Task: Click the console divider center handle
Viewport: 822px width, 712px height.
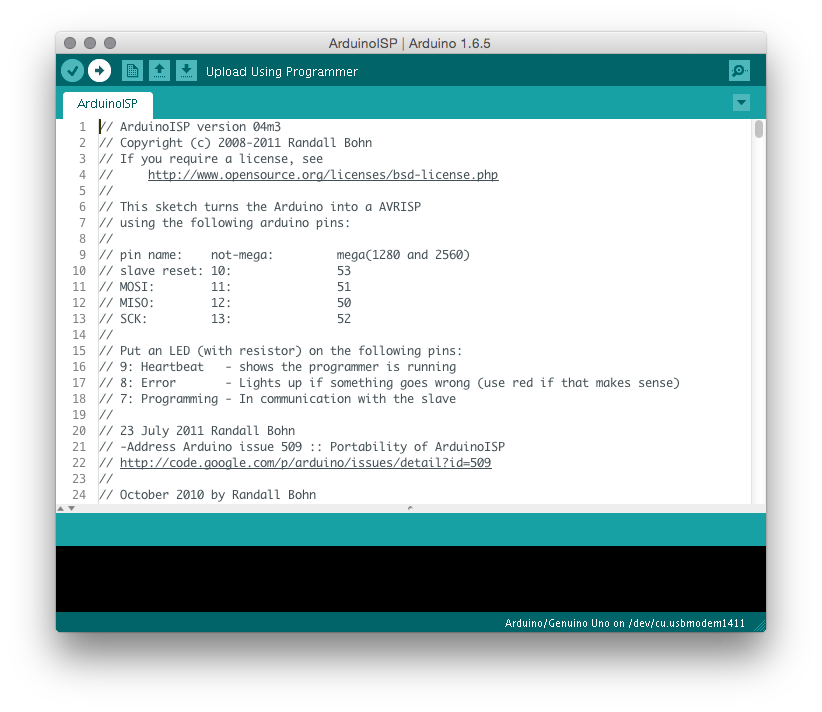Action: (410, 508)
